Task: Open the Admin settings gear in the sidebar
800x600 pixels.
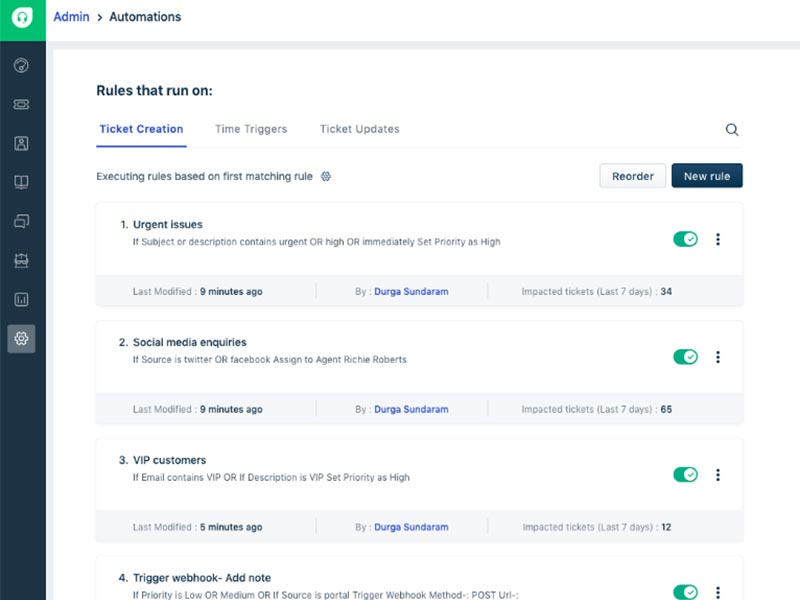Action: (21, 339)
